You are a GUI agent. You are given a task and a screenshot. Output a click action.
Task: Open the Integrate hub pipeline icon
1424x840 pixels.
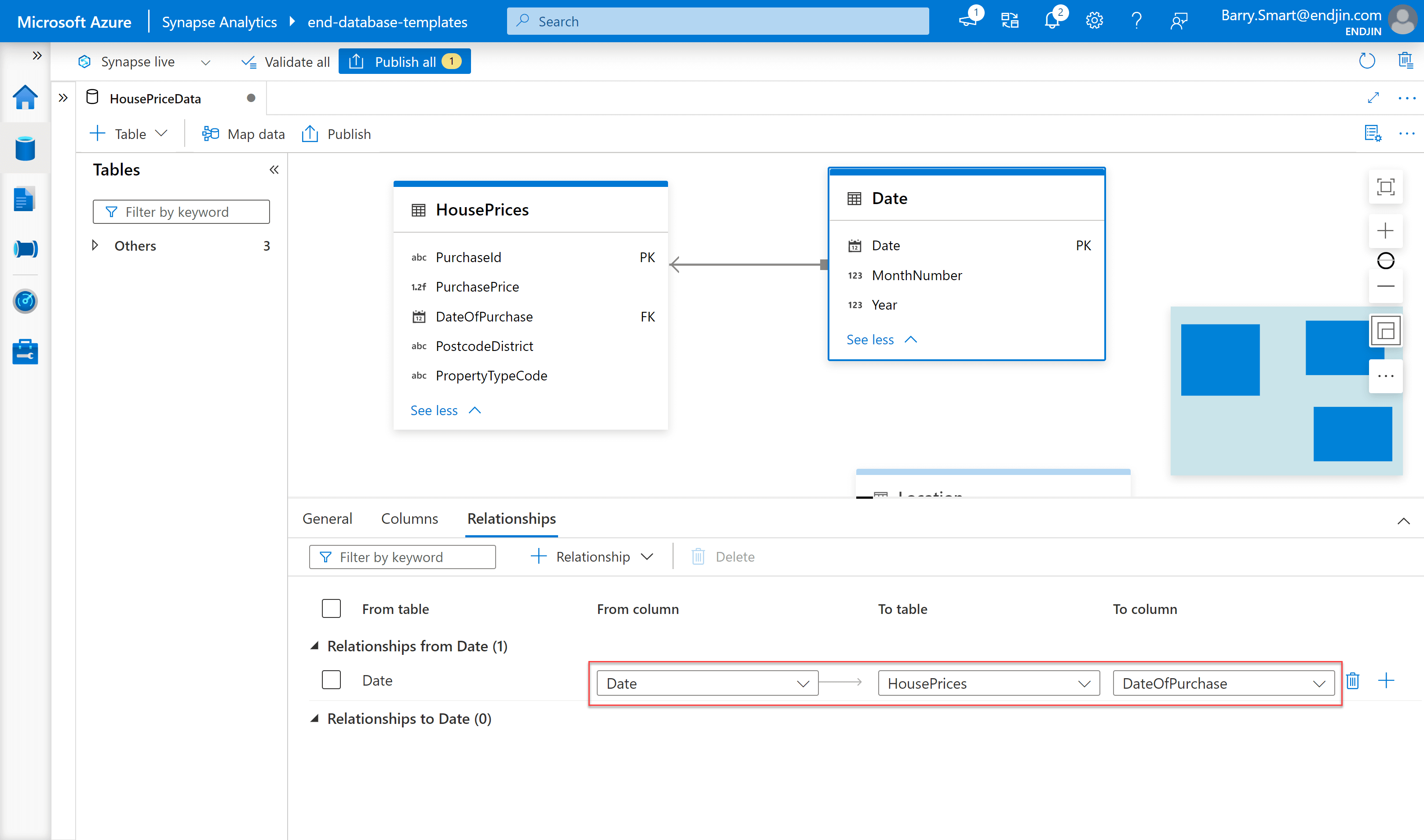(25, 249)
